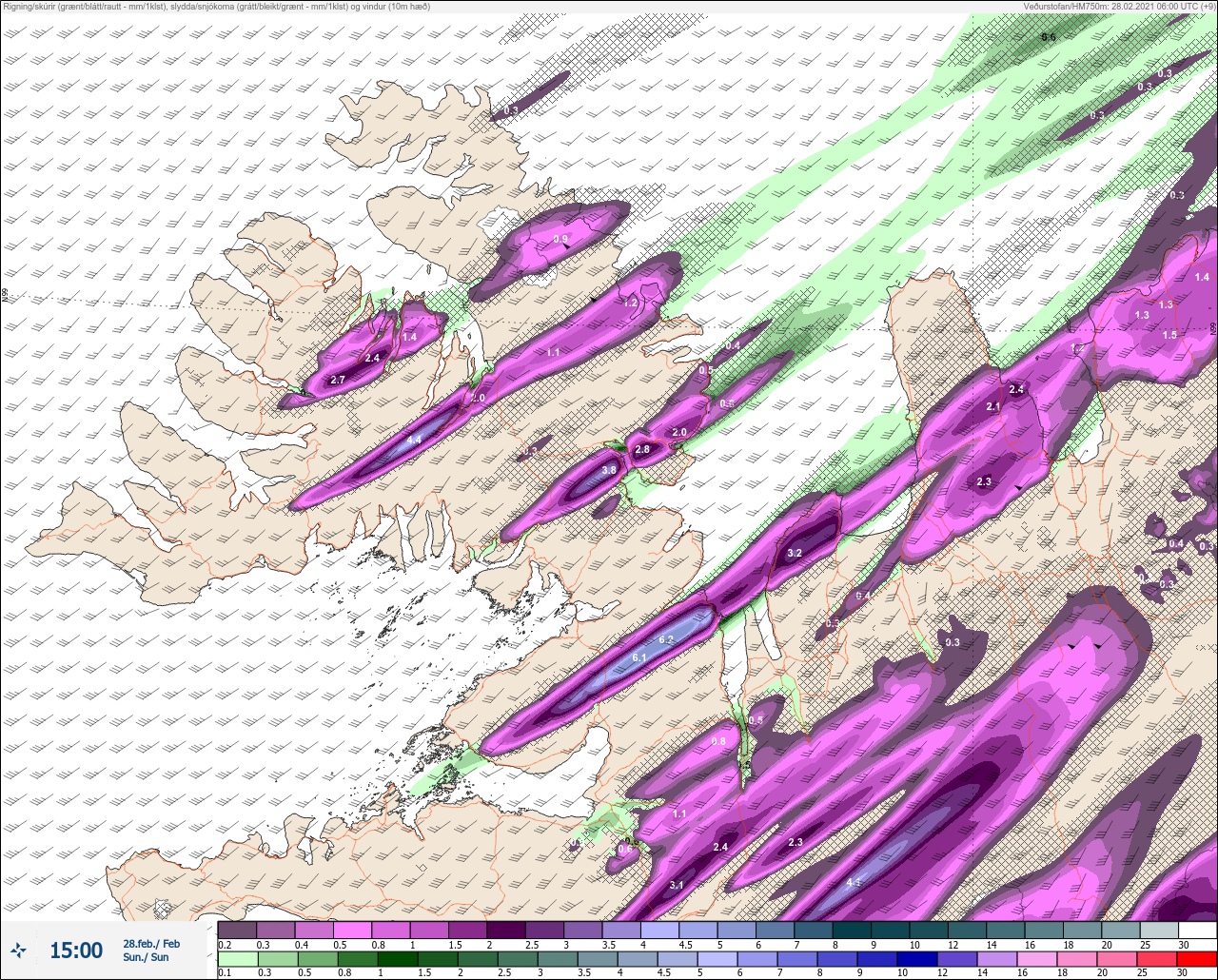Viewport: 1218px width, 980px height.
Task: Click the Sun./ Sun weekday label
Action: 146,956
